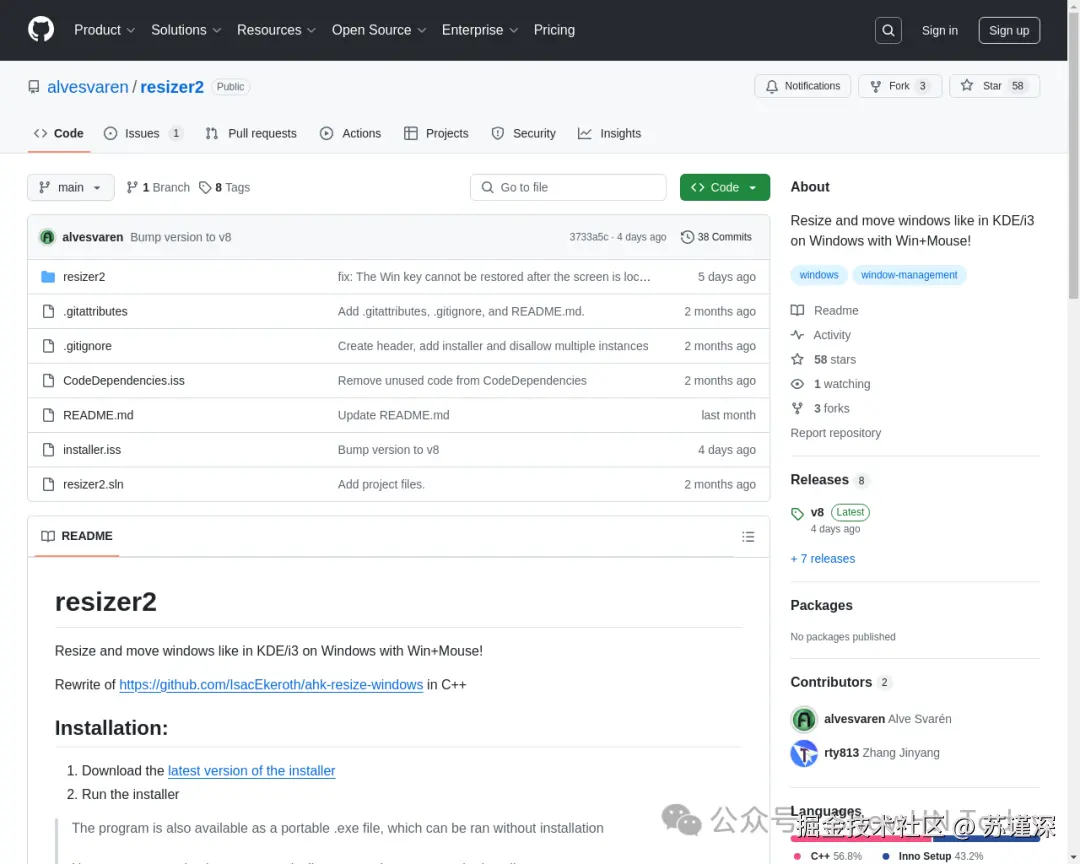
Task: Open the alvesvaren owner link
Action: coord(87,87)
